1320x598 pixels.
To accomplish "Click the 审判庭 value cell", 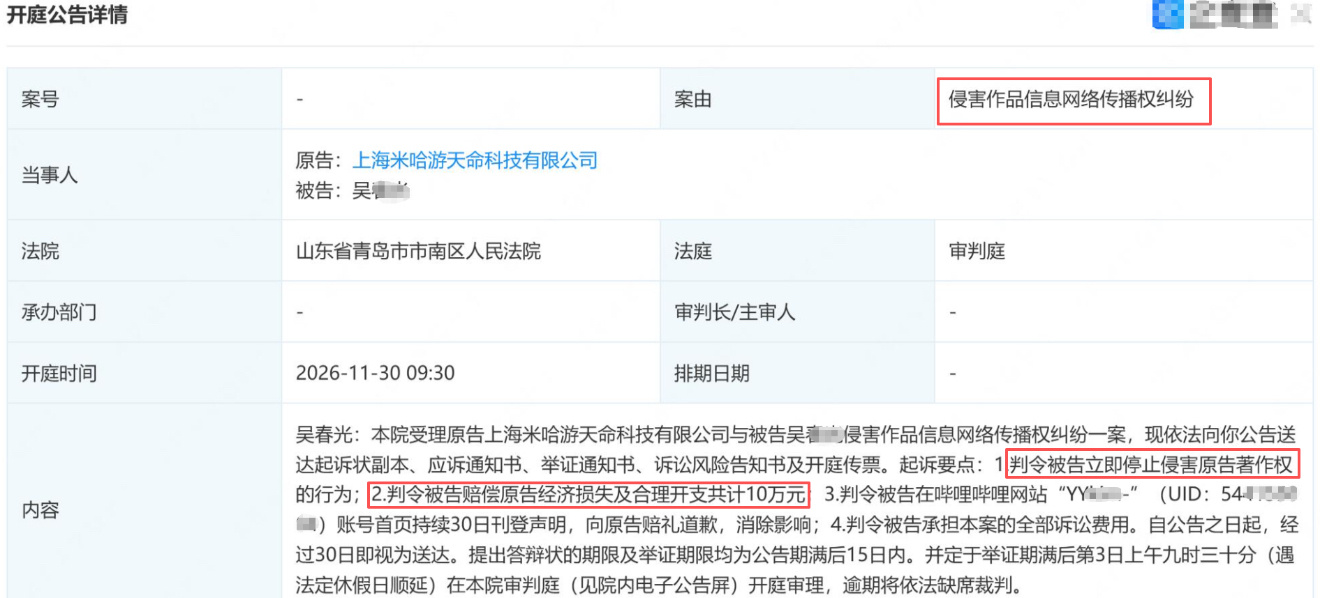I will [1123, 251].
